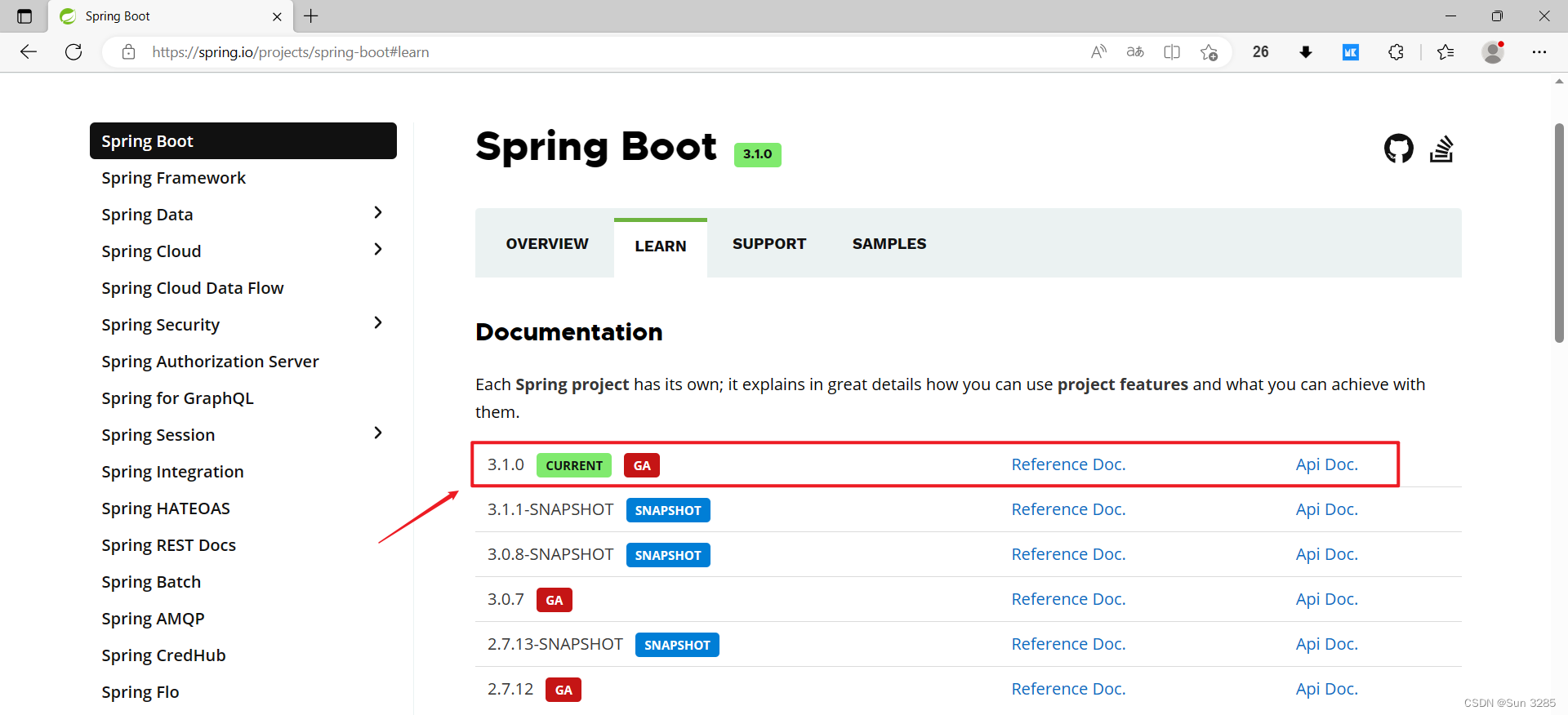Open Spring Authorization Server project

click(x=210, y=362)
